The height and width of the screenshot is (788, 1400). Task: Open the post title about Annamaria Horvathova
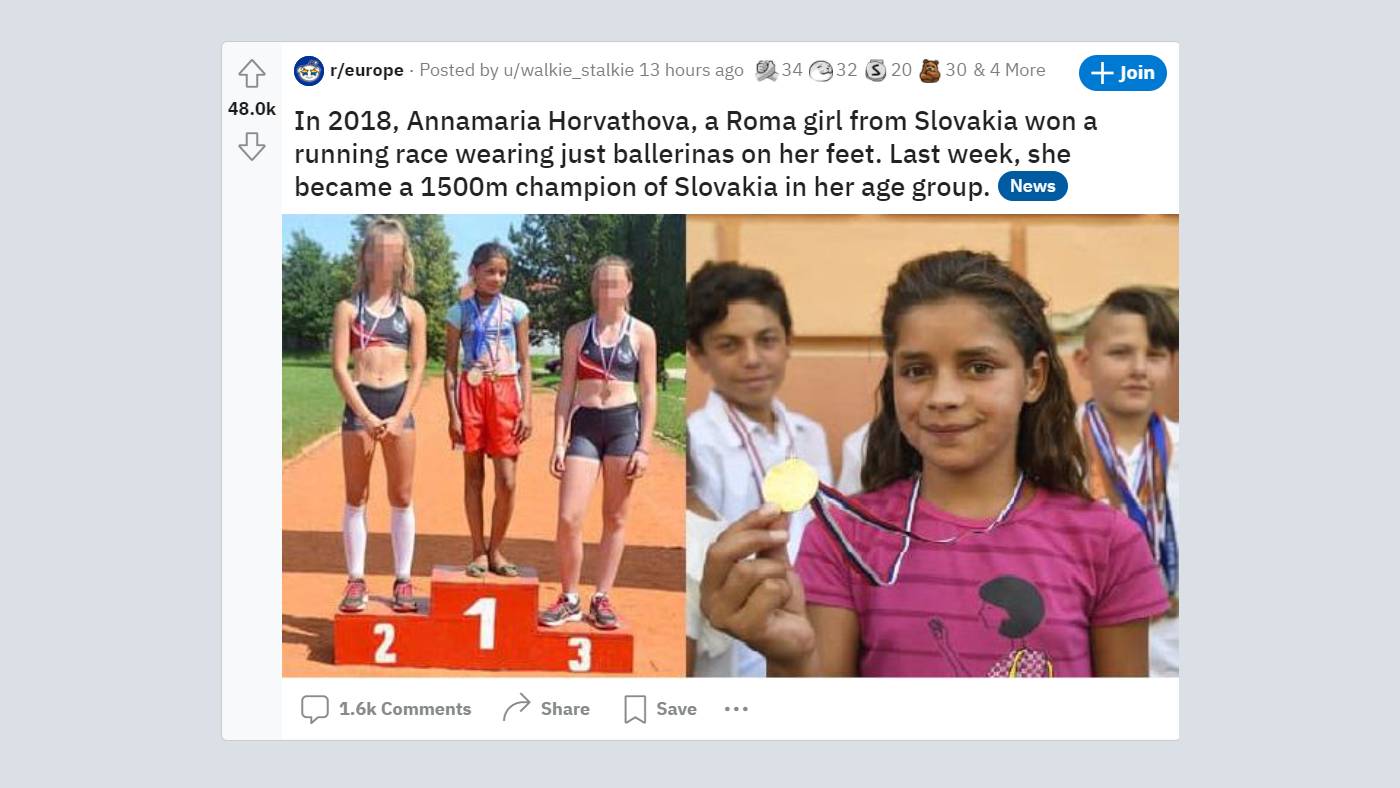696,154
